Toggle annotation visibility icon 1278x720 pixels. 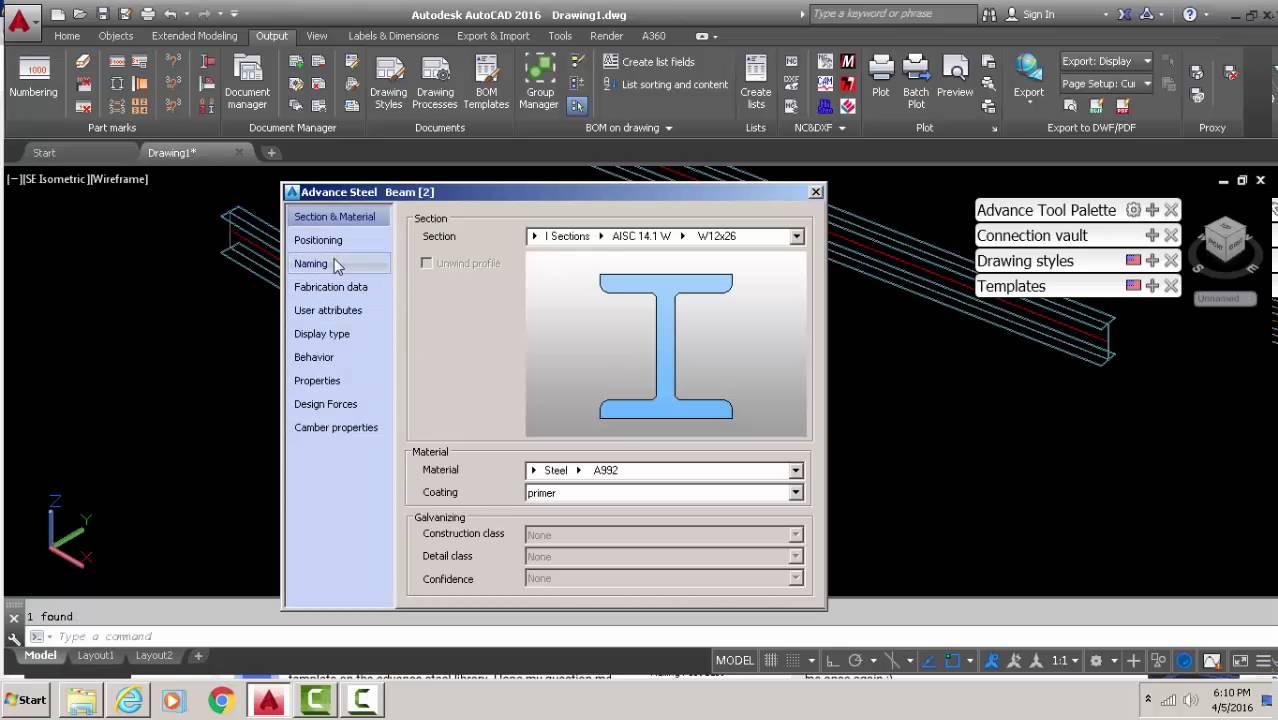click(x=992, y=661)
